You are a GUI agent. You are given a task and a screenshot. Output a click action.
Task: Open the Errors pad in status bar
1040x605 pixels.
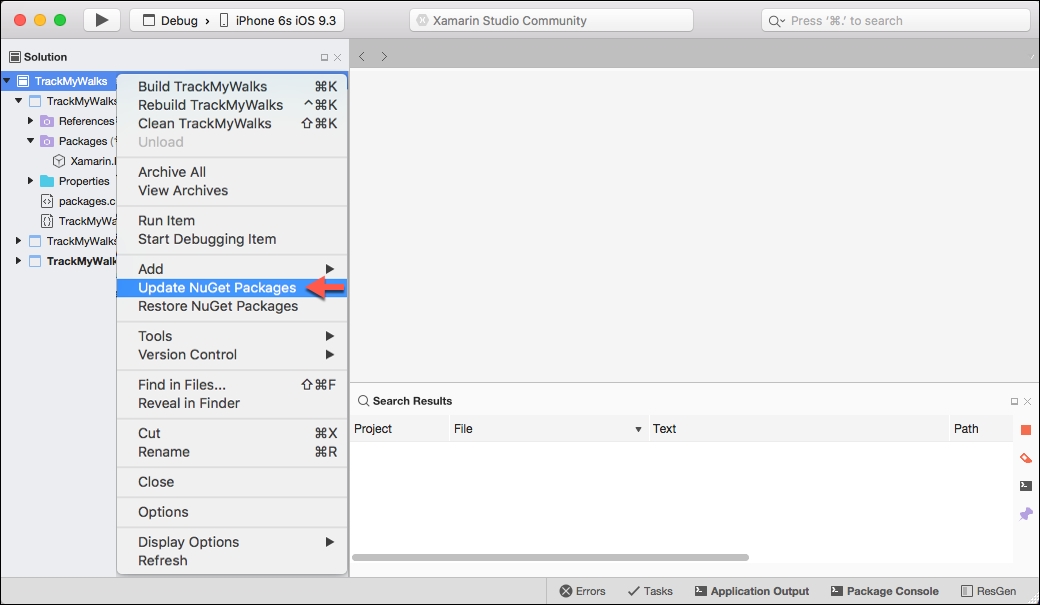[x=582, y=591]
